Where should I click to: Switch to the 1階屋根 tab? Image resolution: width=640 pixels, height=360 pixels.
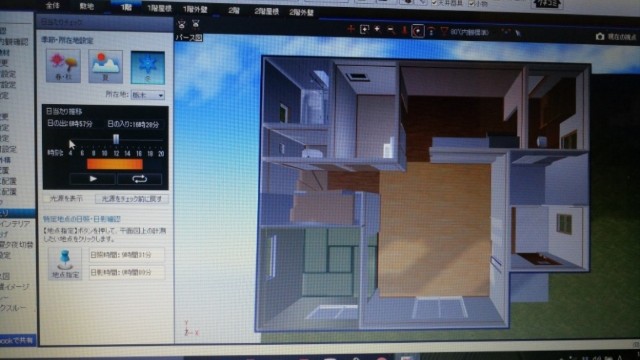pos(159,9)
